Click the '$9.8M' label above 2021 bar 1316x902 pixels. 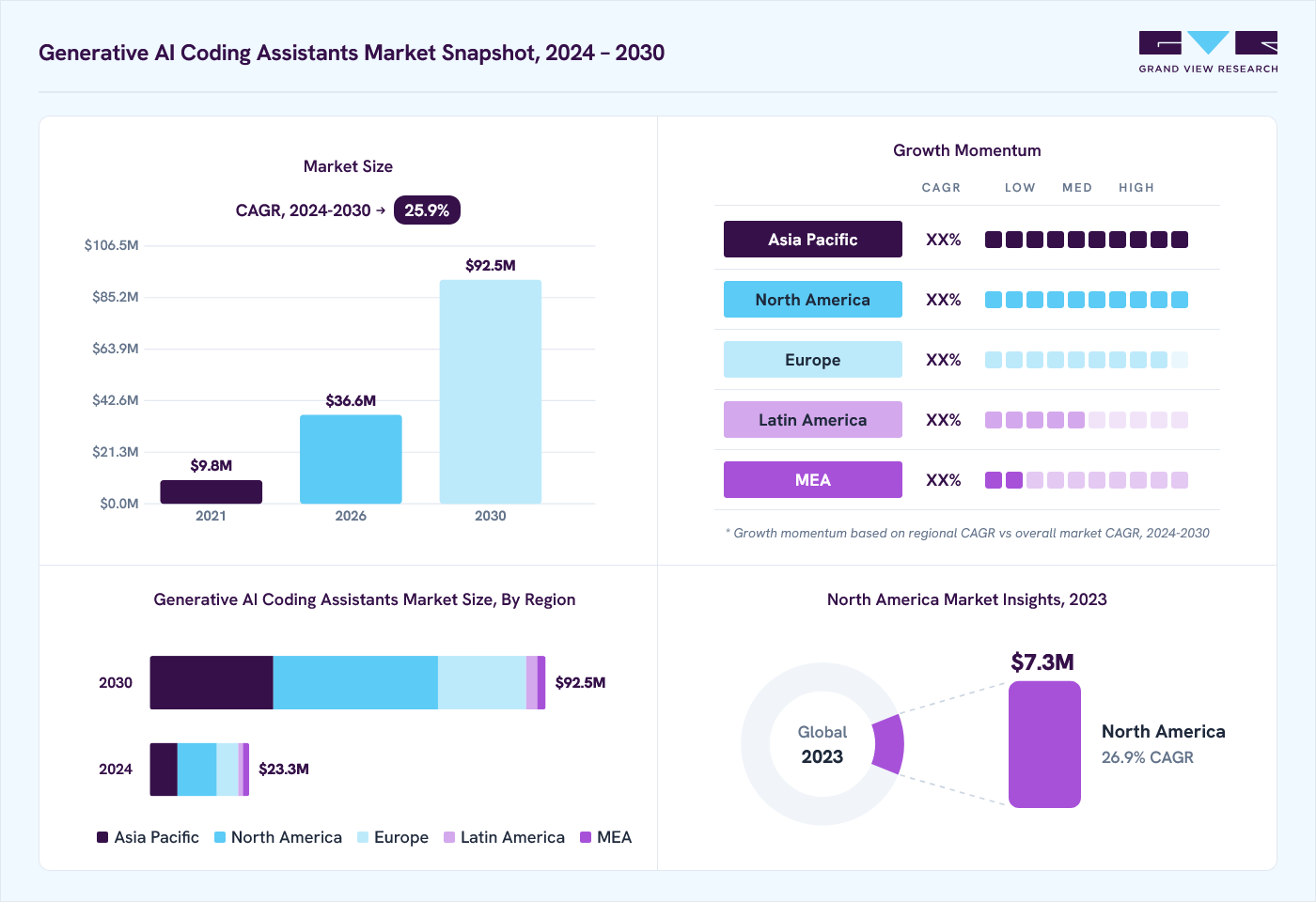[211, 466]
